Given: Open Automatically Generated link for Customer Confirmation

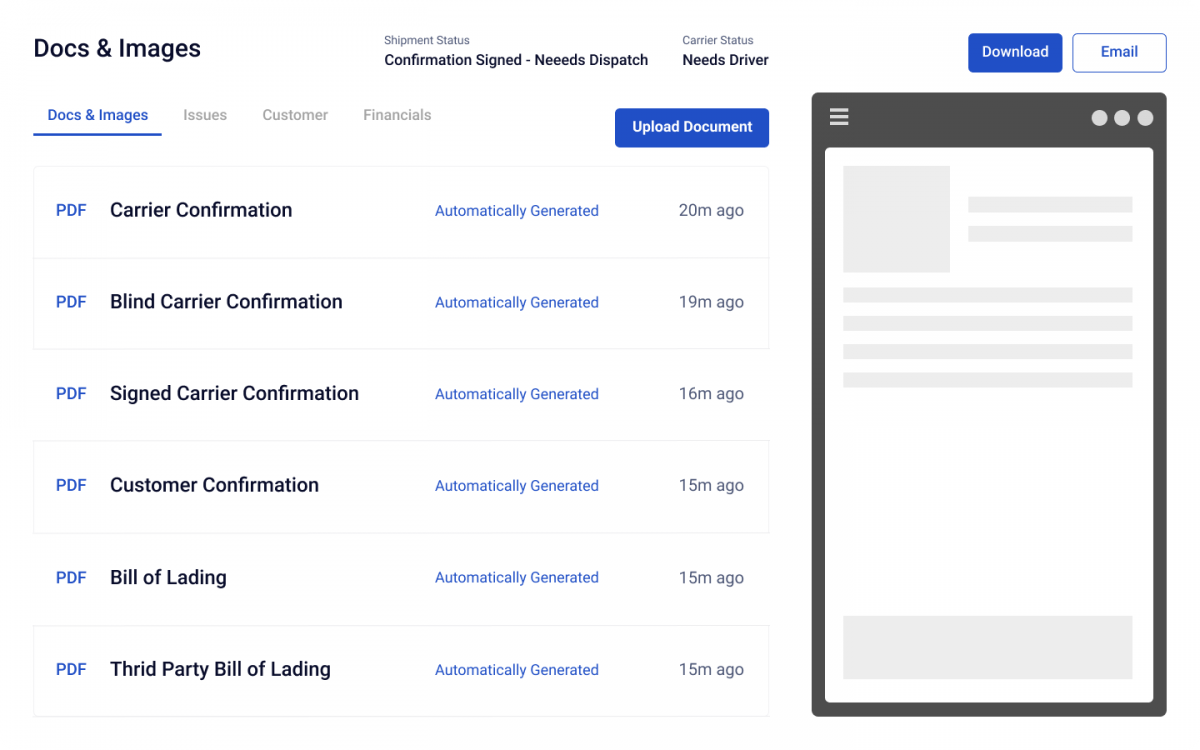Looking at the screenshot, I should (516, 485).
